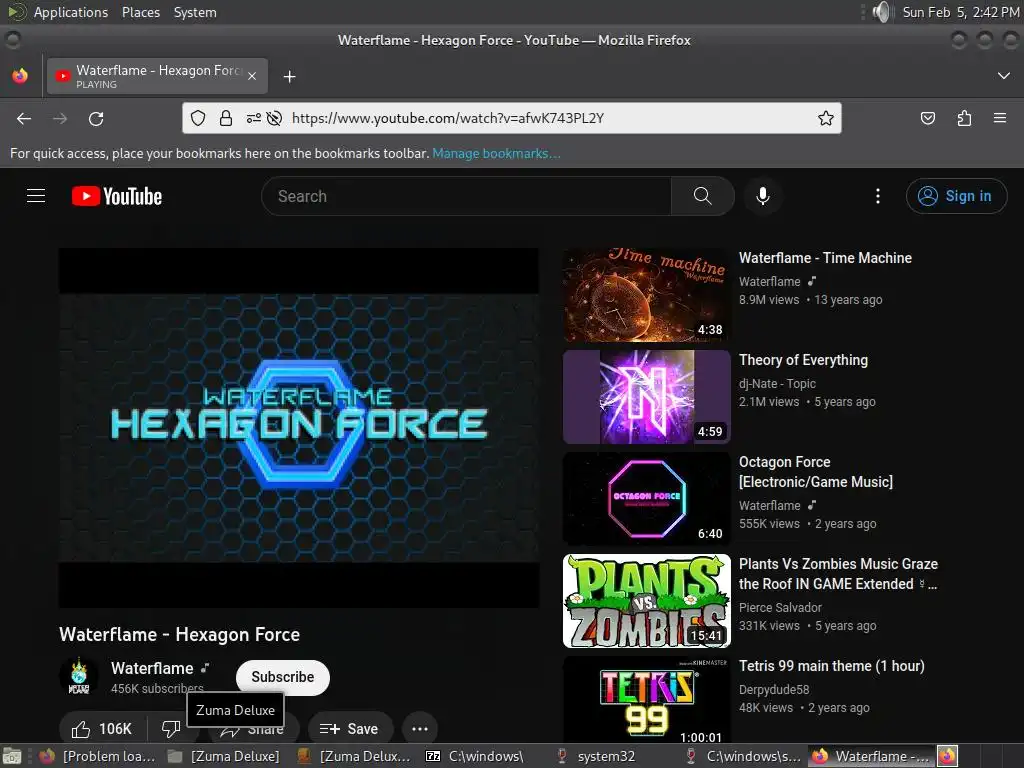Click the padlock site security icon
The width and height of the screenshot is (1024, 768).
(x=226, y=118)
